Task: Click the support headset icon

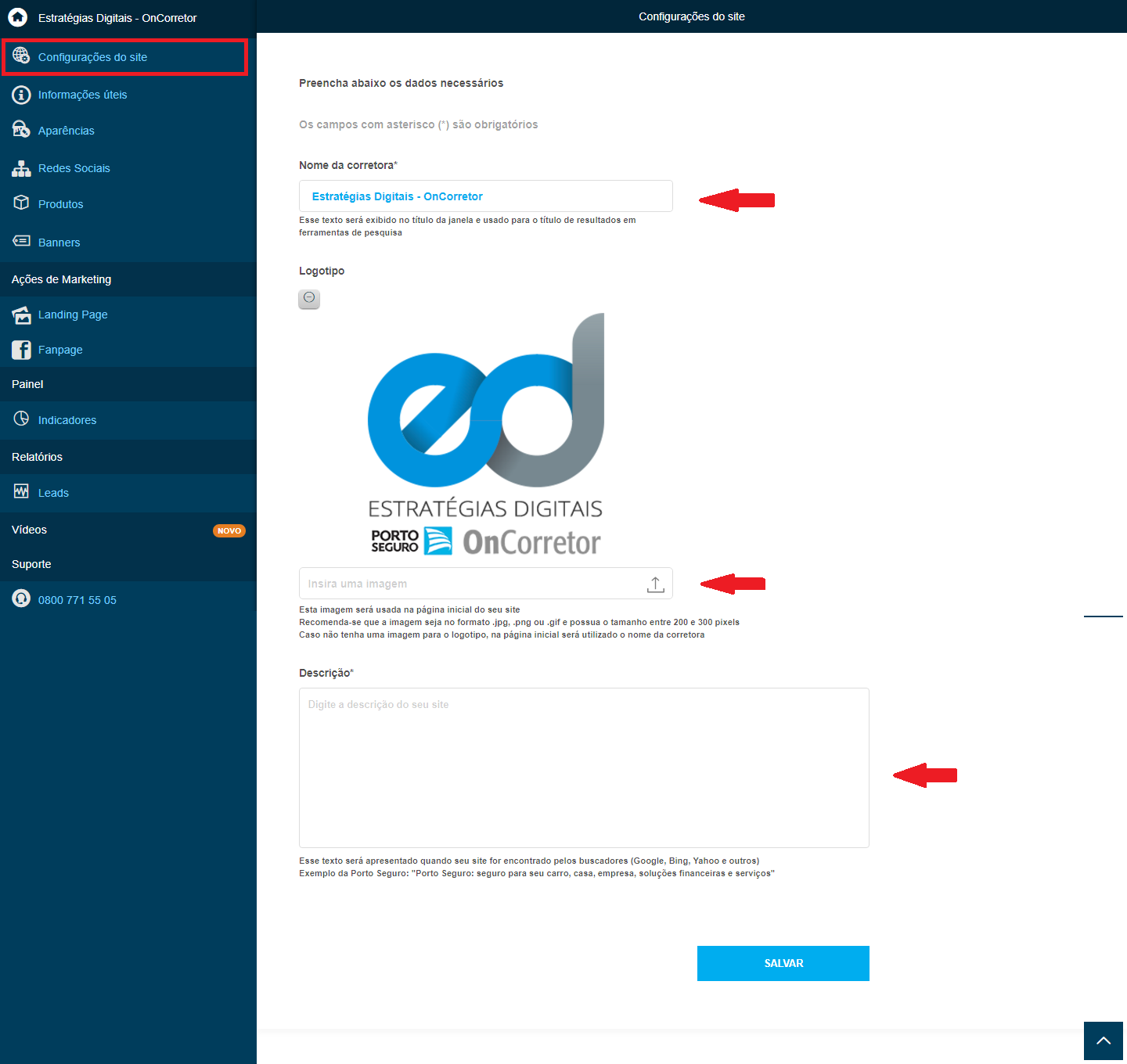Action: (21, 598)
